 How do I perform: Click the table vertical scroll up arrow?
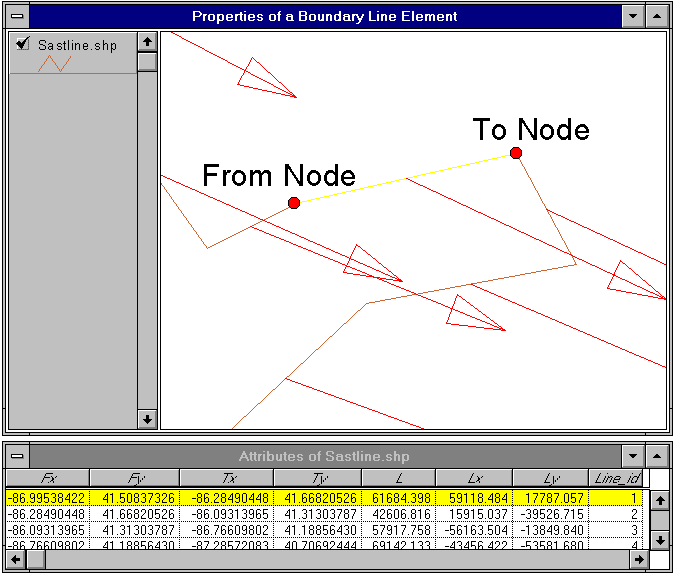[660, 499]
